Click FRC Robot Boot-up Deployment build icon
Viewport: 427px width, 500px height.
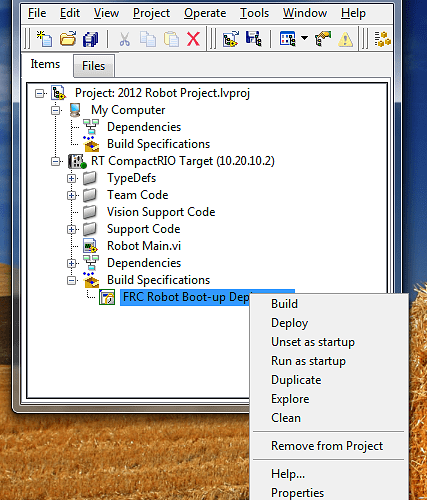(107, 297)
